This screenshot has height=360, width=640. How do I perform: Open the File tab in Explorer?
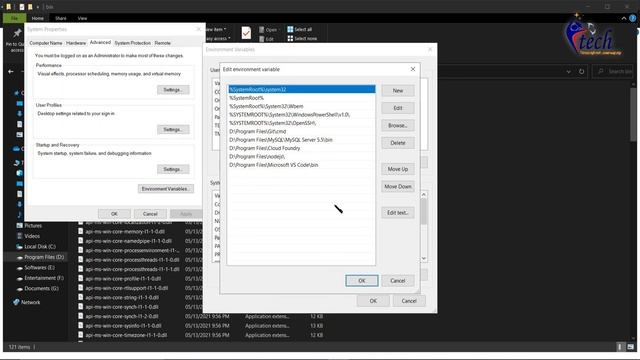[14, 18]
